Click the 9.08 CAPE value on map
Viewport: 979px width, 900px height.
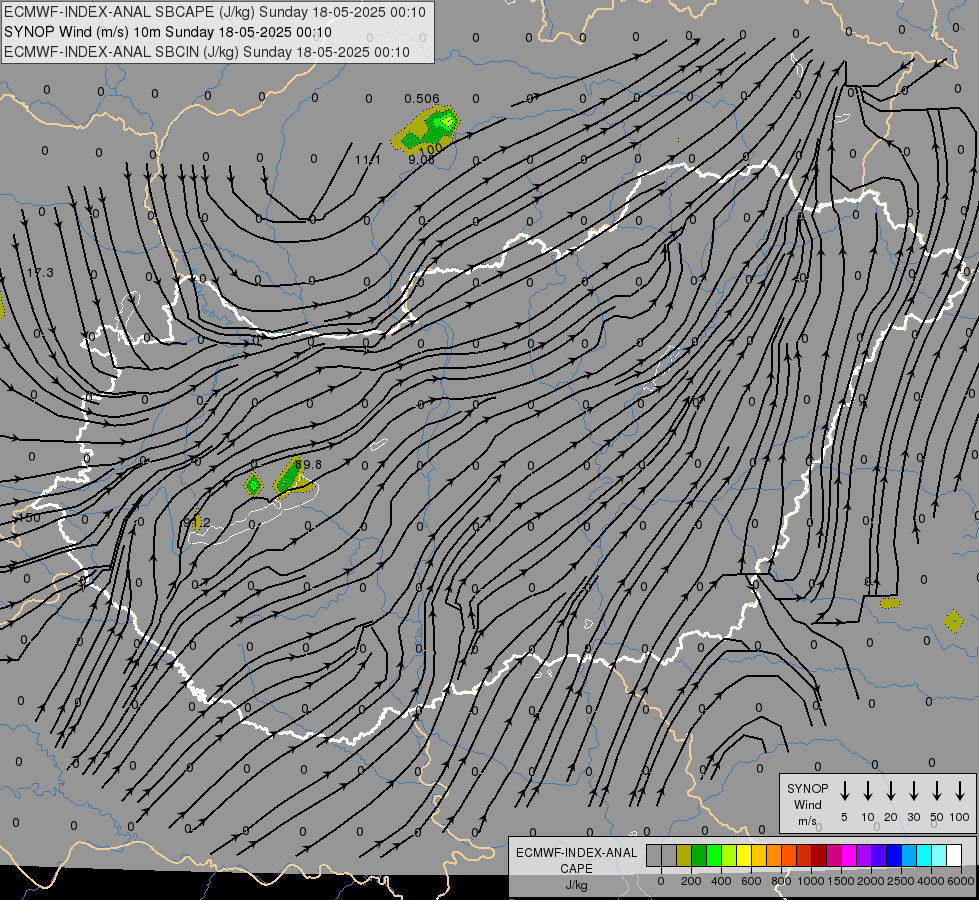(421, 159)
